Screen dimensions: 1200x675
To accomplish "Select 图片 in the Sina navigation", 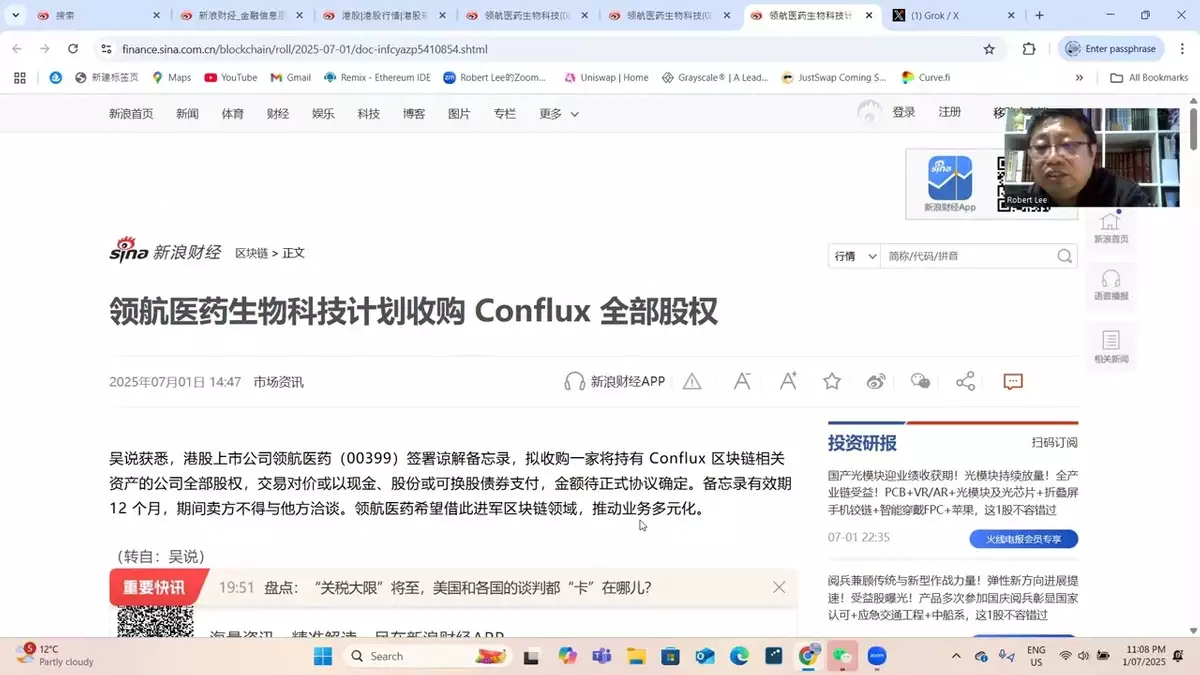I will pyautogui.click(x=459, y=114).
